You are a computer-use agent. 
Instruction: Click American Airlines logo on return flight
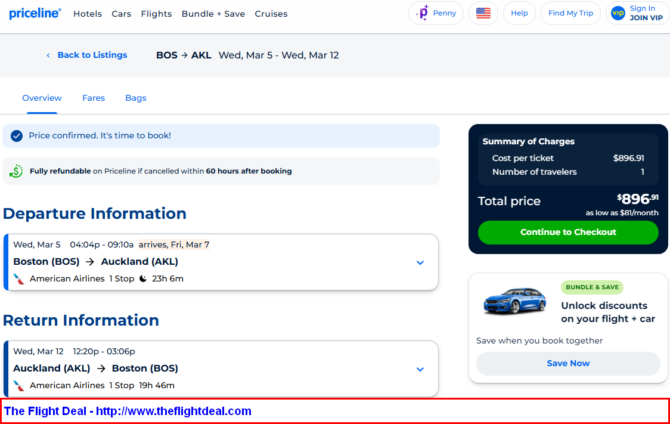coord(19,386)
